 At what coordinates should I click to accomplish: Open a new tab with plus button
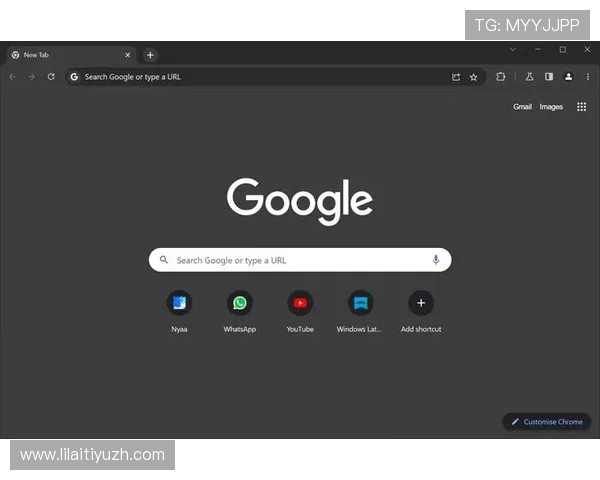(x=150, y=55)
